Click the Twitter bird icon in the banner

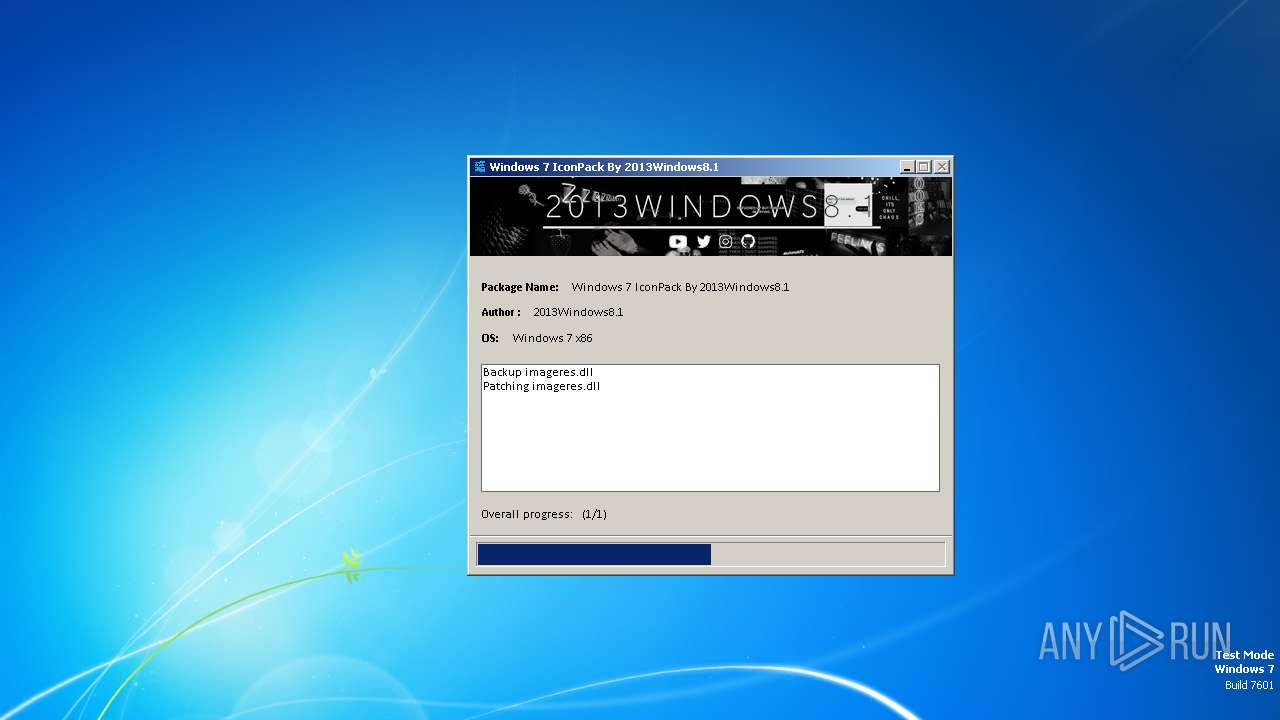[704, 241]
